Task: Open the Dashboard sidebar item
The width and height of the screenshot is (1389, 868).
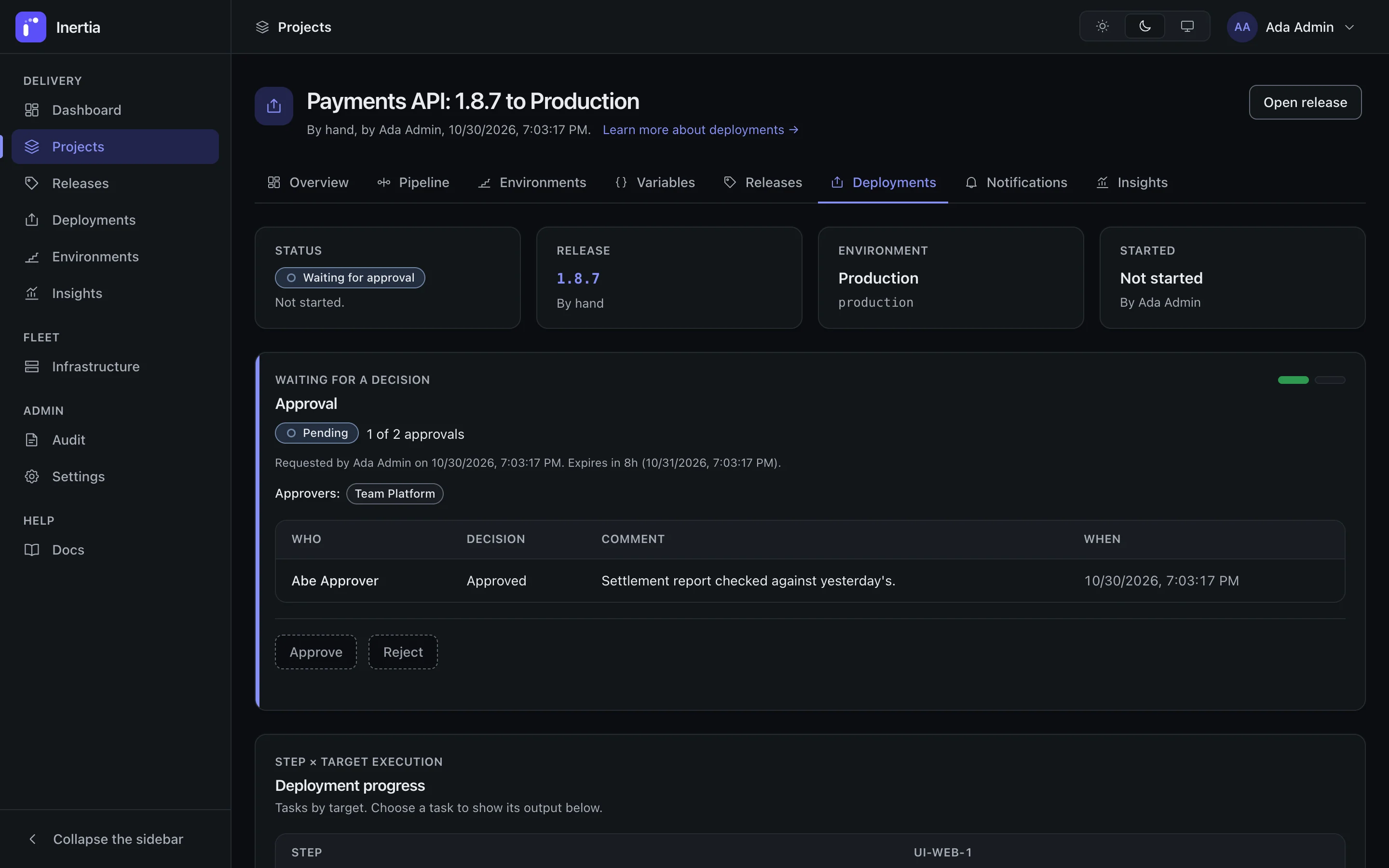Action: click(115, 109)
